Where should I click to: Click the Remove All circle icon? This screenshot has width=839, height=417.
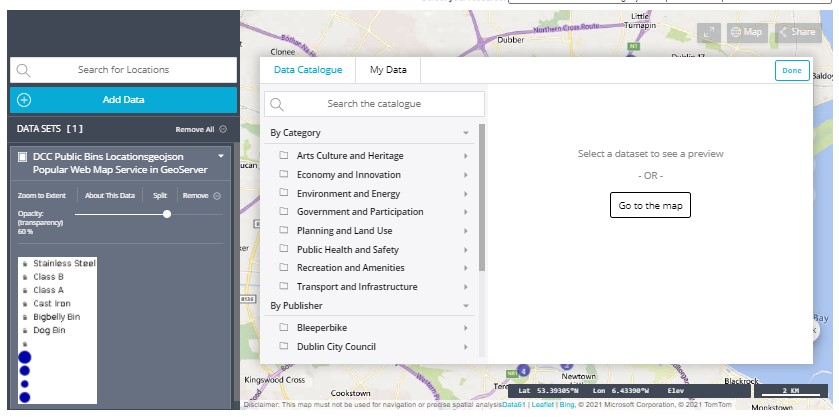pyautogui.click(x=222, y=129)
